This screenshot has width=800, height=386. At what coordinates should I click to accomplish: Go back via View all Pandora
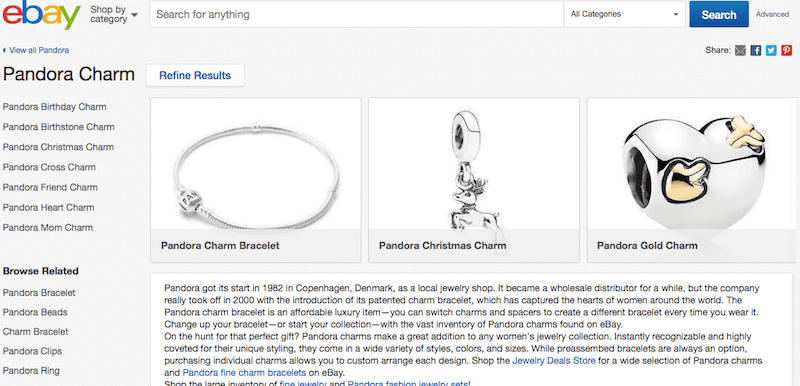point(36,50)
